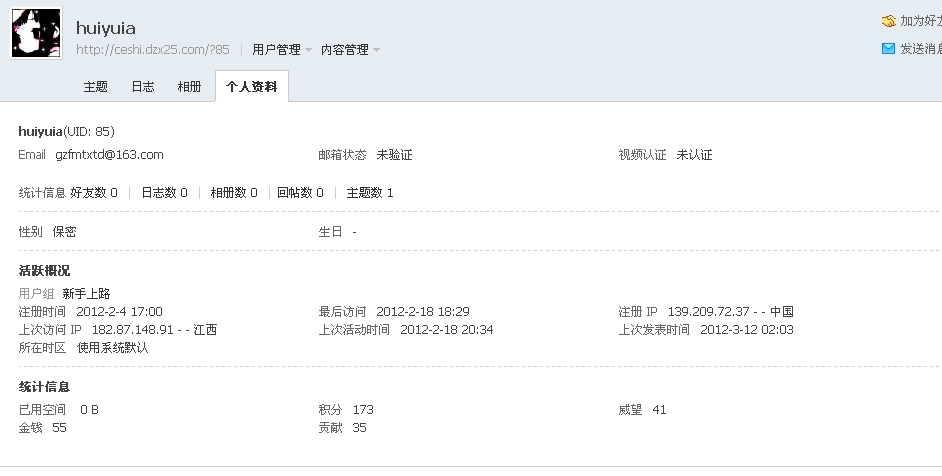Click the send message envelope icon

(888, 48)
